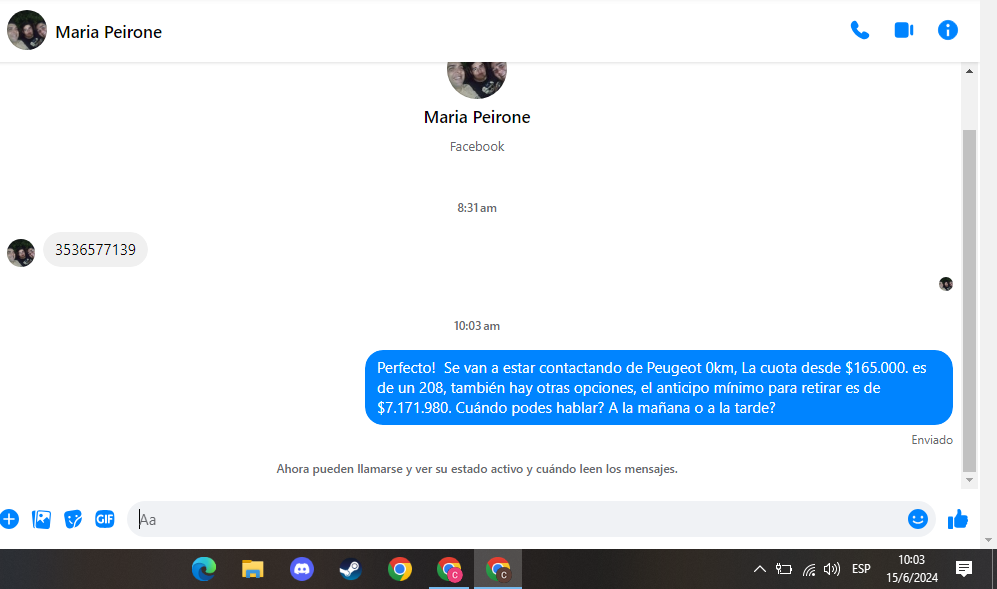The height and width of the screenshot is (589, 997).
Task: Click the chat scrollbar up arrow
Action: point(969,72)
